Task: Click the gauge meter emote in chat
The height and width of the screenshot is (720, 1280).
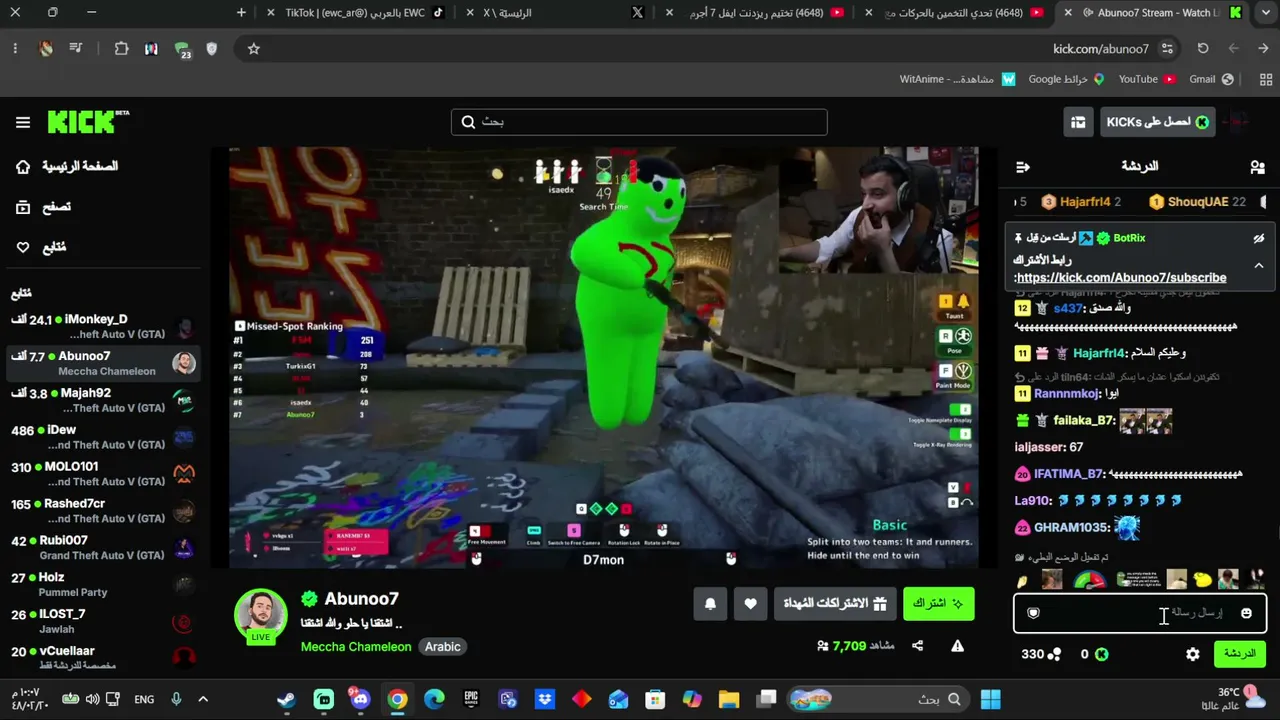Action: coord(1089,580)
